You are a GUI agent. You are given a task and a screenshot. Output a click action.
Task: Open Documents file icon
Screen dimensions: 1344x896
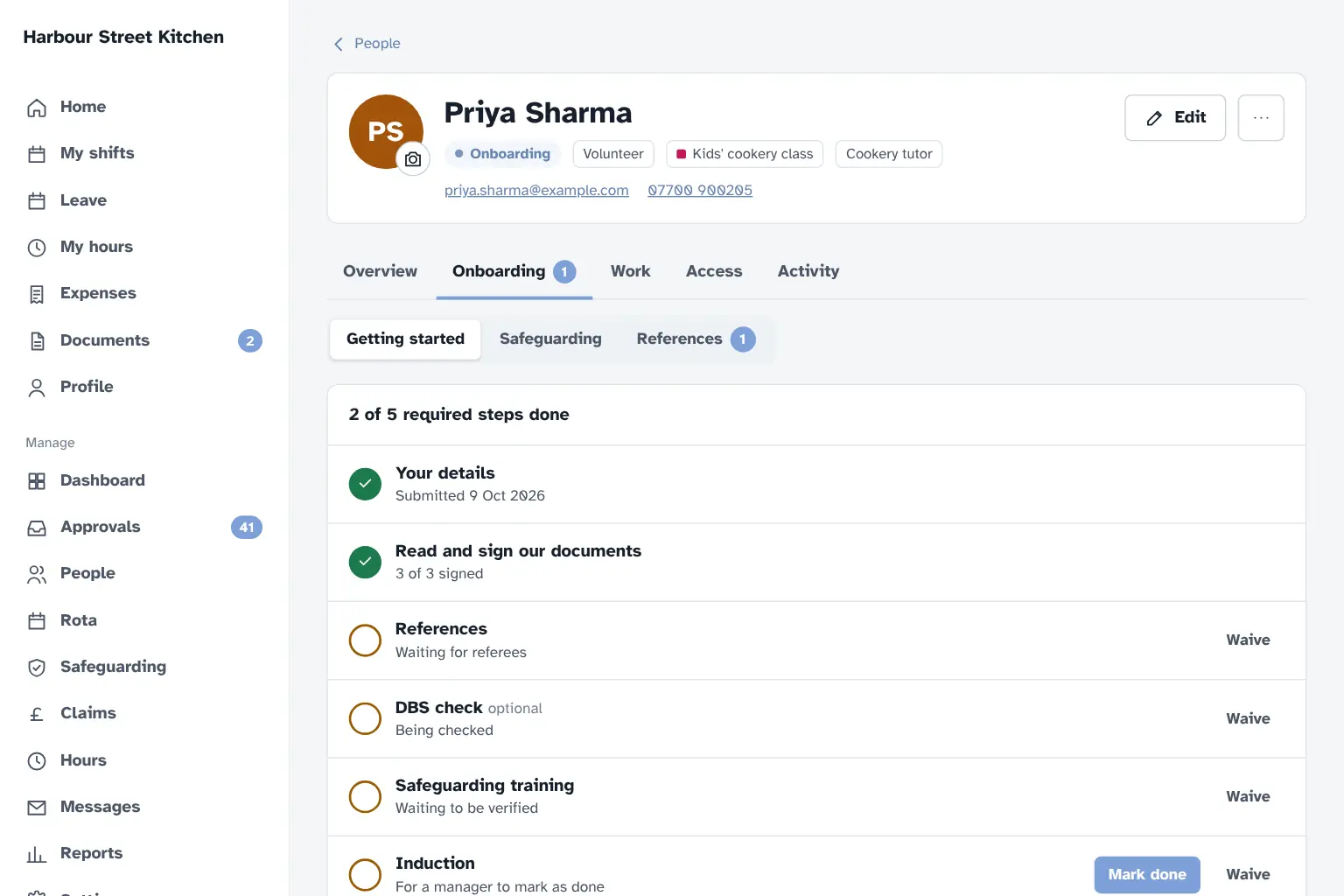pyautogui.click(x=37, y=341)
